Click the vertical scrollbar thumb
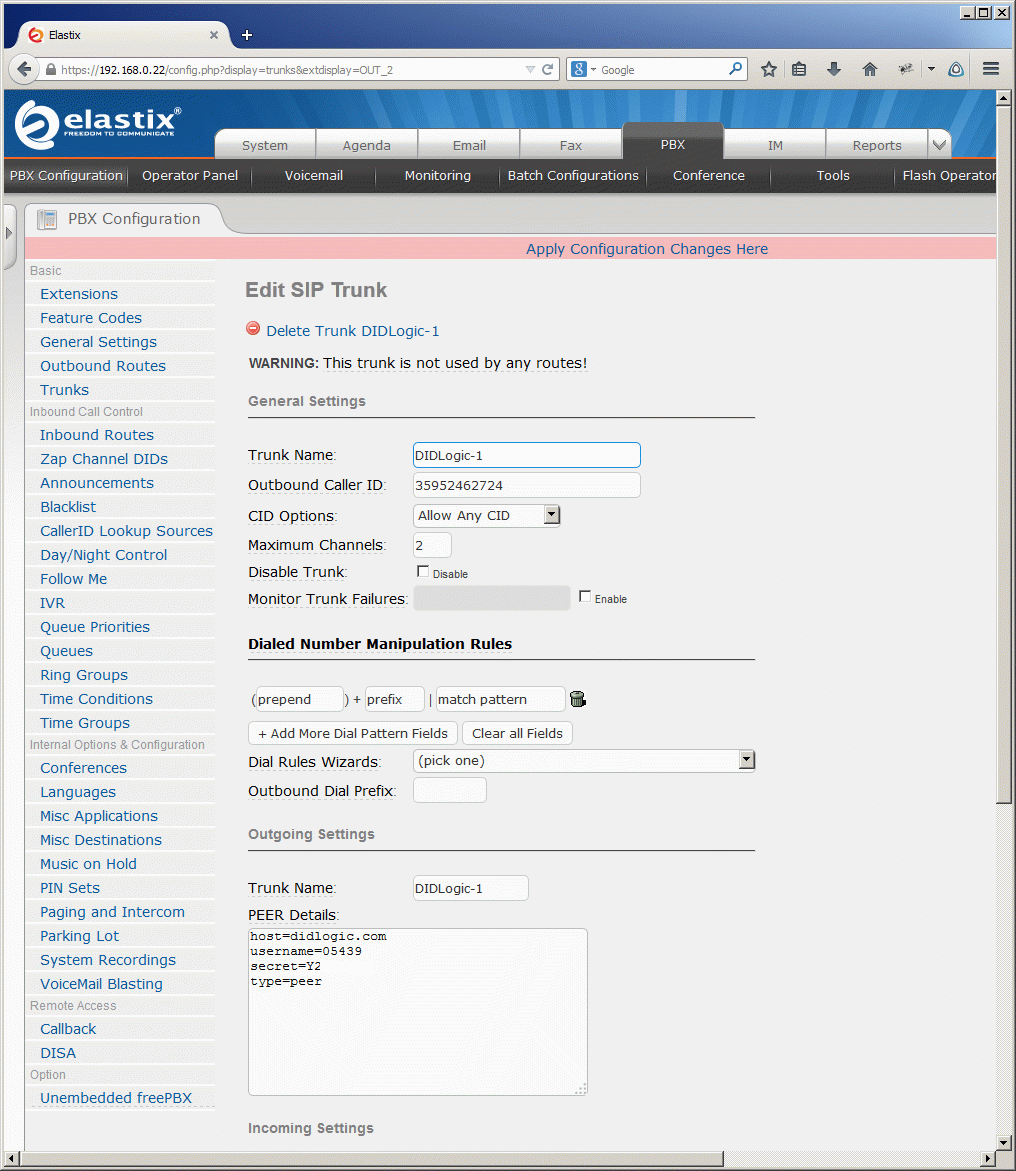 coord(1004,454)
